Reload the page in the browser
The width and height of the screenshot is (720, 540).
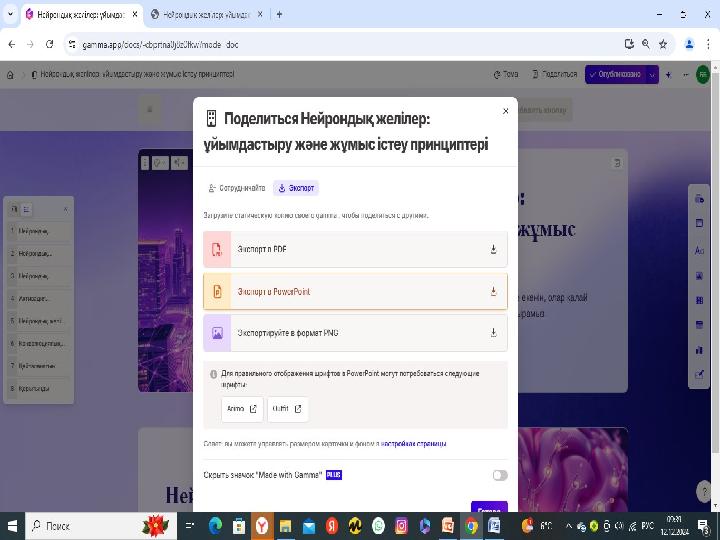coord(50,45)
